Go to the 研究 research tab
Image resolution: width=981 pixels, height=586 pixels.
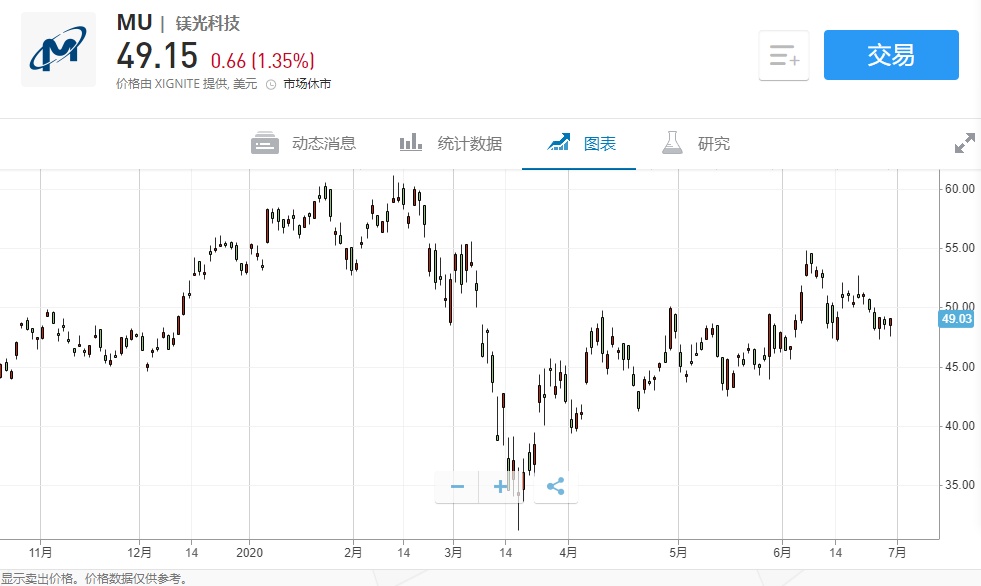tap(696, 144)
